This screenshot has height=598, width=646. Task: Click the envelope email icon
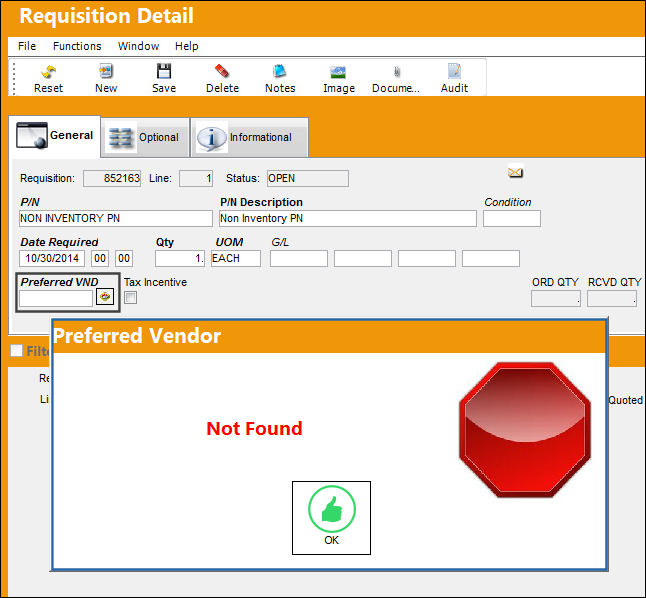(x=515, y=172)
